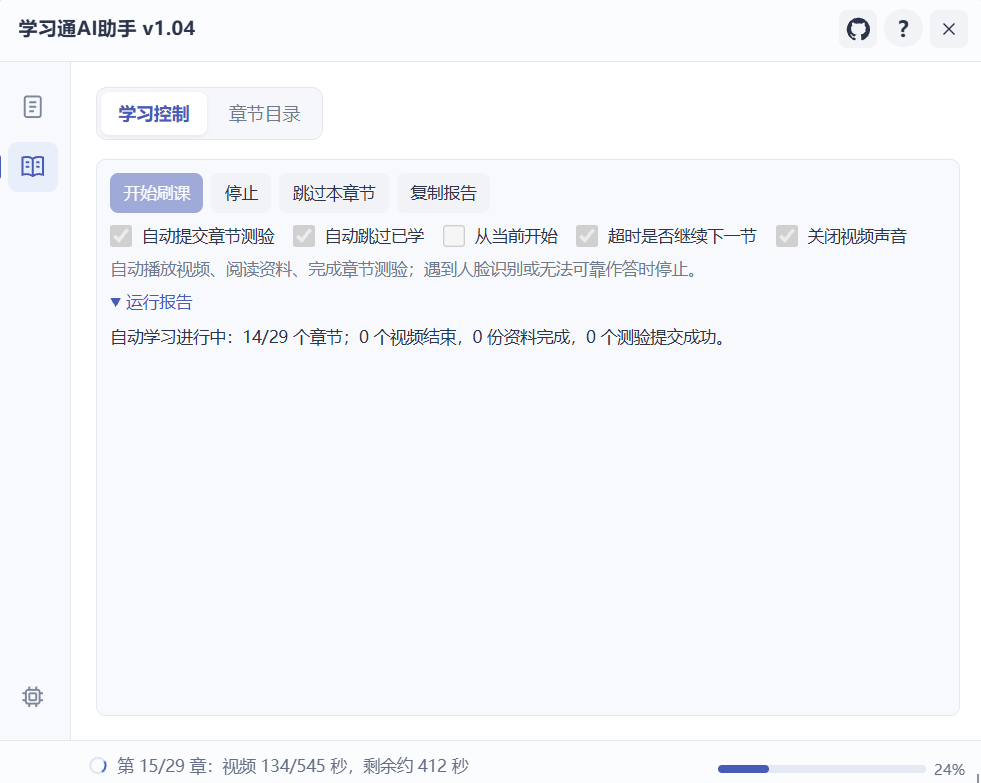
Task: Open the document page sidebar icon
Action: (x=33, y=107)
